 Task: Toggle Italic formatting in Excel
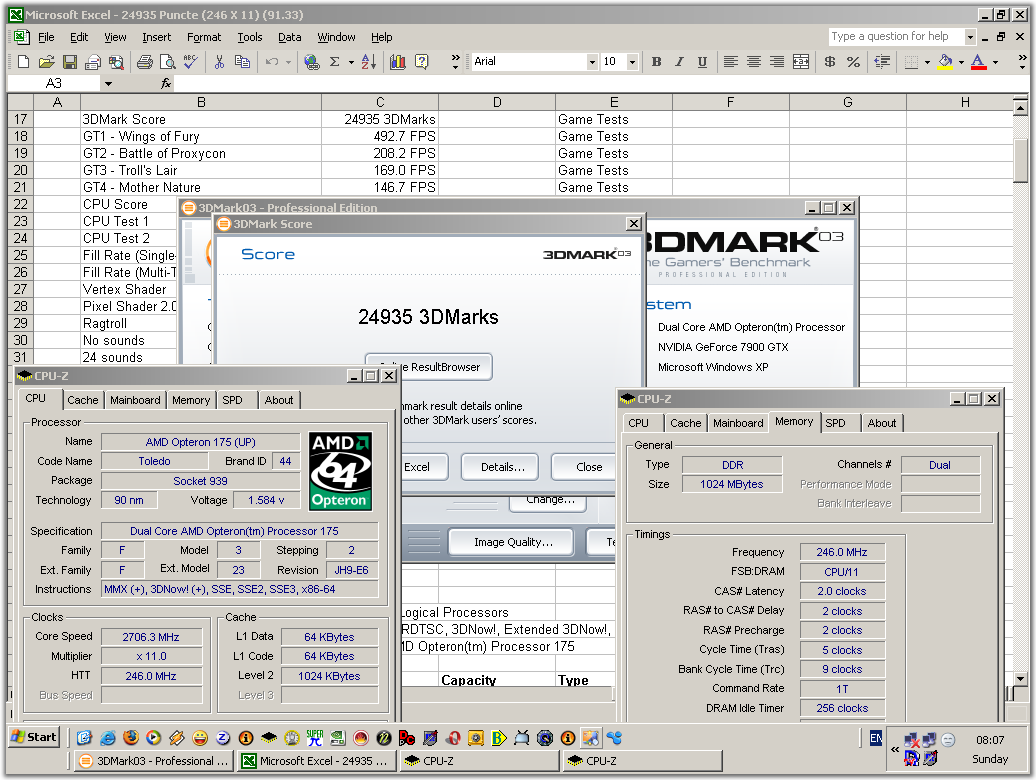[679, 62]
